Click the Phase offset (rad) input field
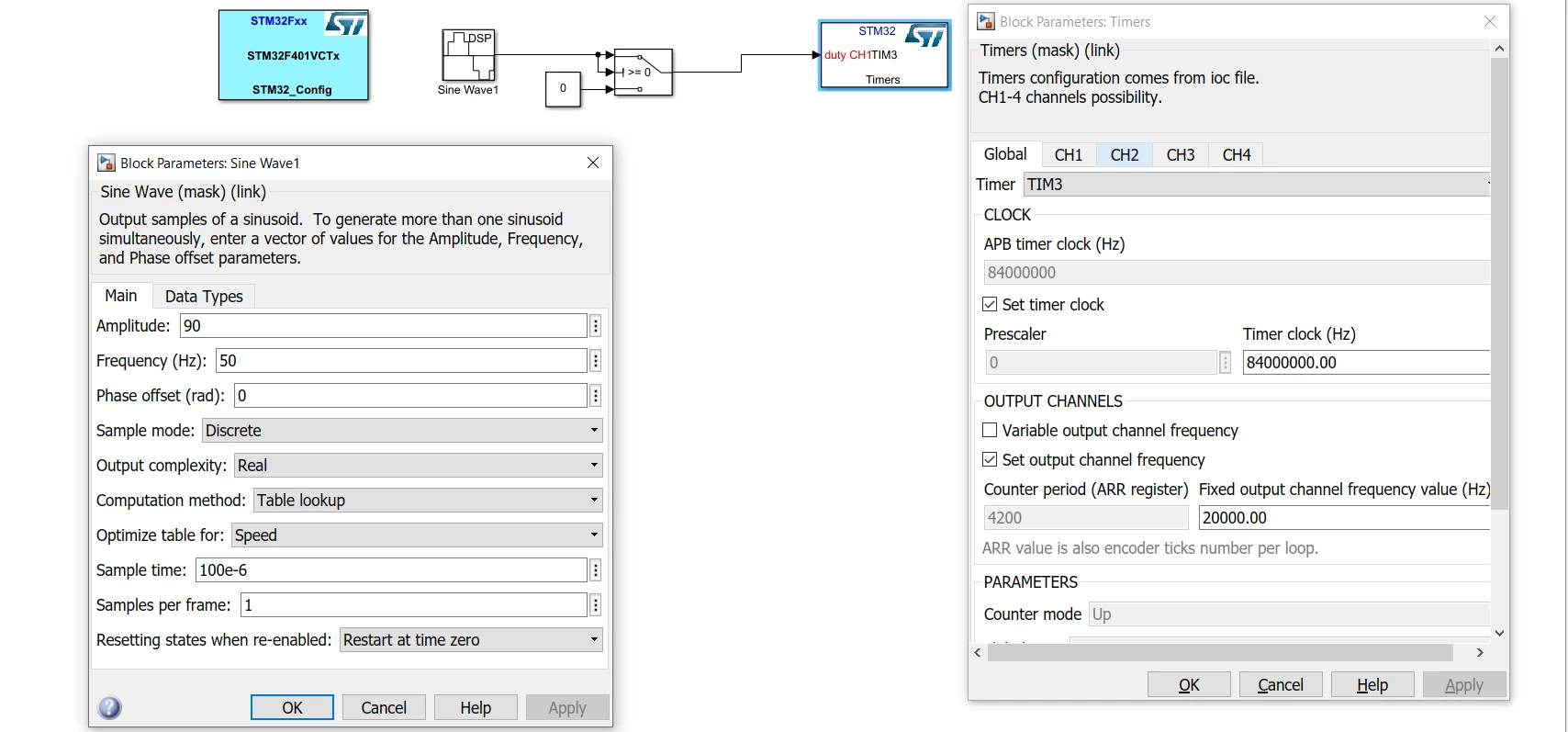 pyautogui.click(x=410, y=396)
